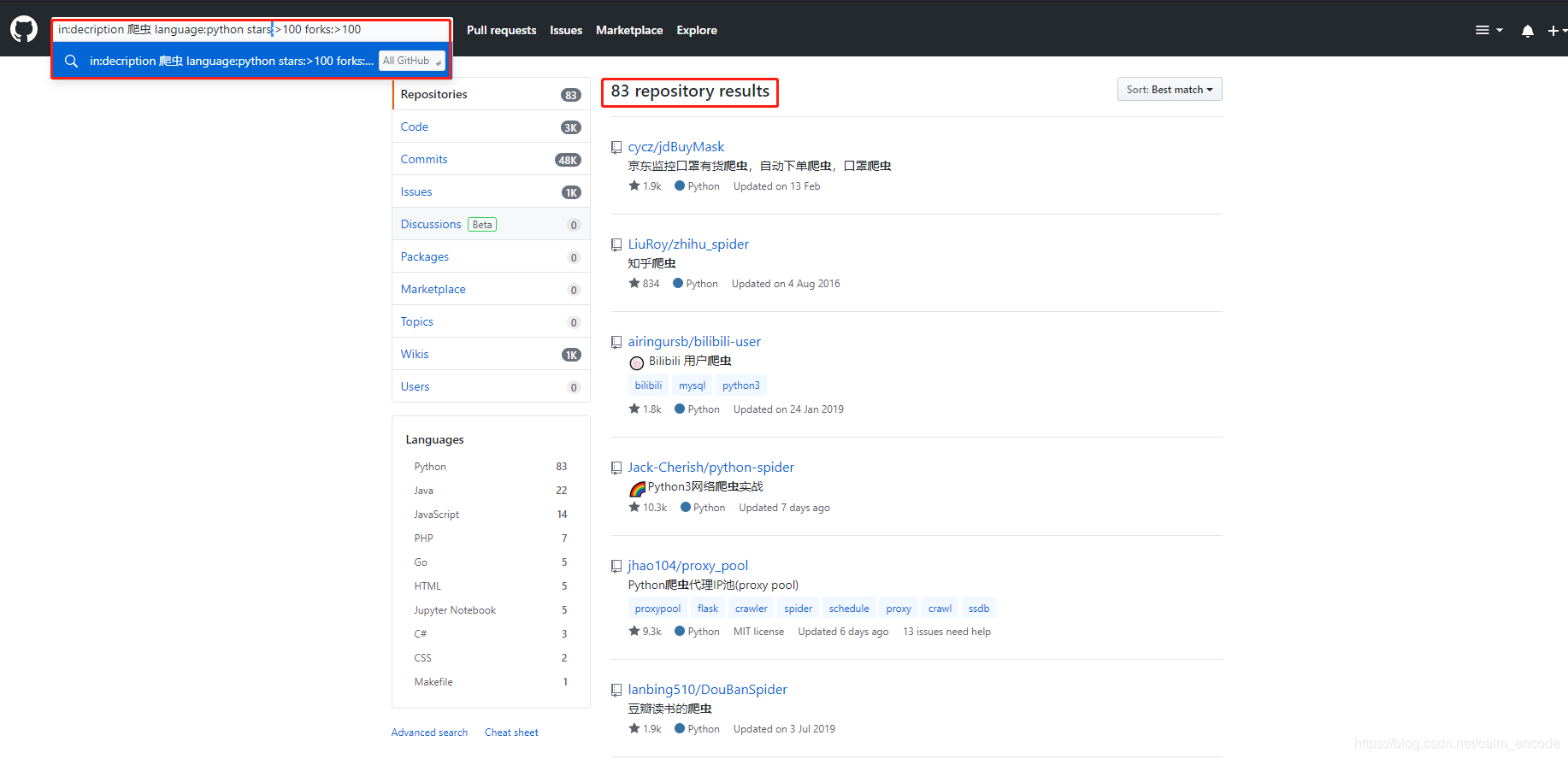Focus the GitHub search input field
1568x759 pixels.
pos(252,30)
